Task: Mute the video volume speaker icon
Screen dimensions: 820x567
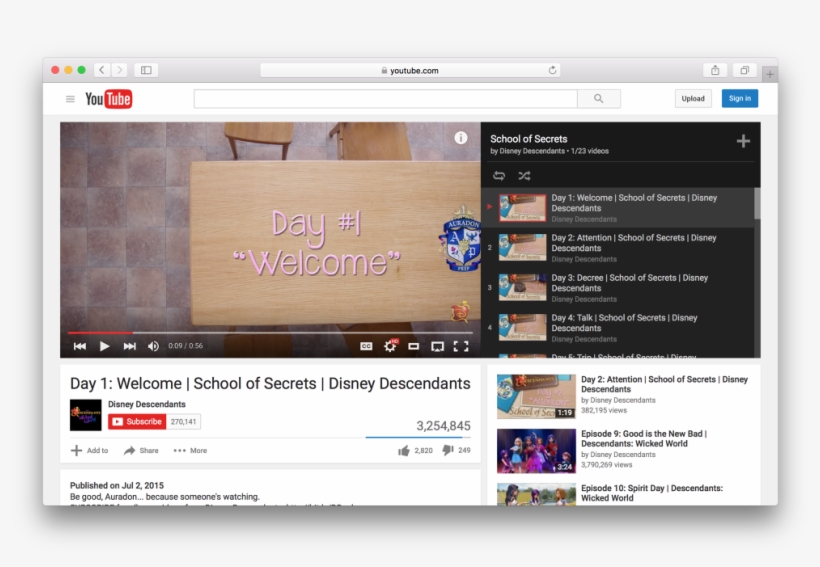Action: tap(153, 346)
